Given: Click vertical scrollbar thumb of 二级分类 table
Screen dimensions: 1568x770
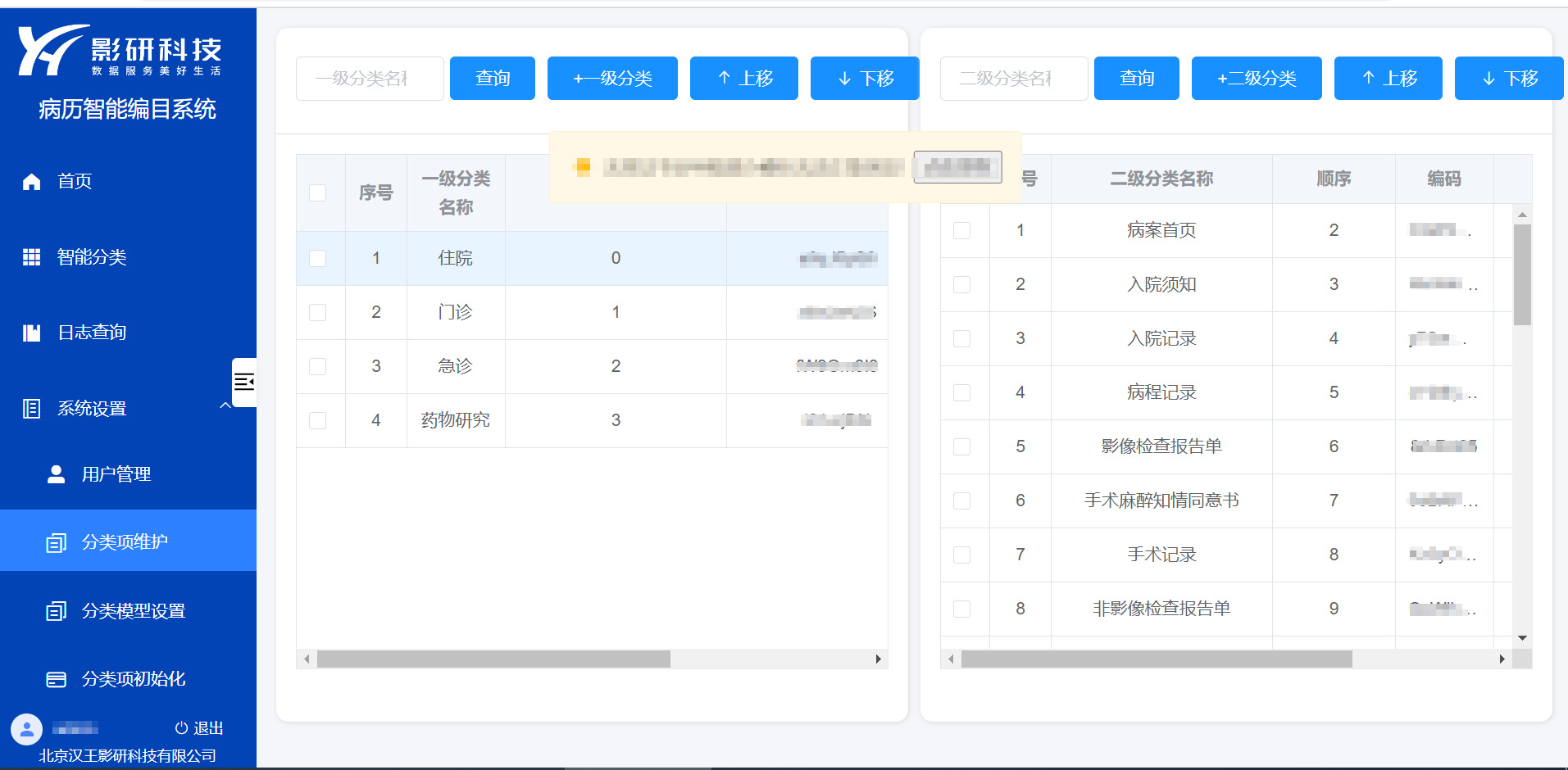Looking at the screenshot, I should (1522, 275).
